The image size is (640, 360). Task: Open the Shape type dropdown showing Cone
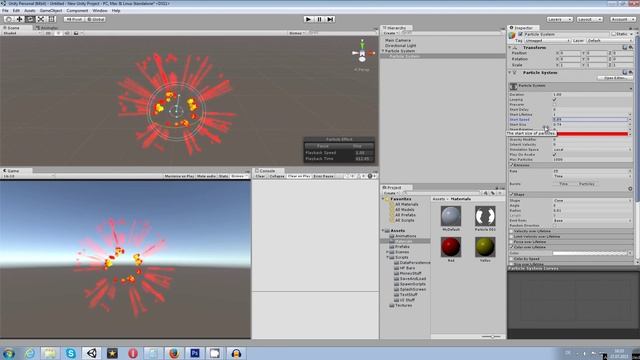592,200
